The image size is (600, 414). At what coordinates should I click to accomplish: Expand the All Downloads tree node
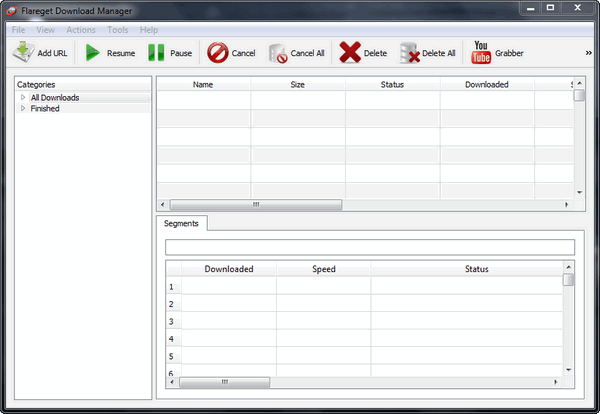[x=23, y=97]
